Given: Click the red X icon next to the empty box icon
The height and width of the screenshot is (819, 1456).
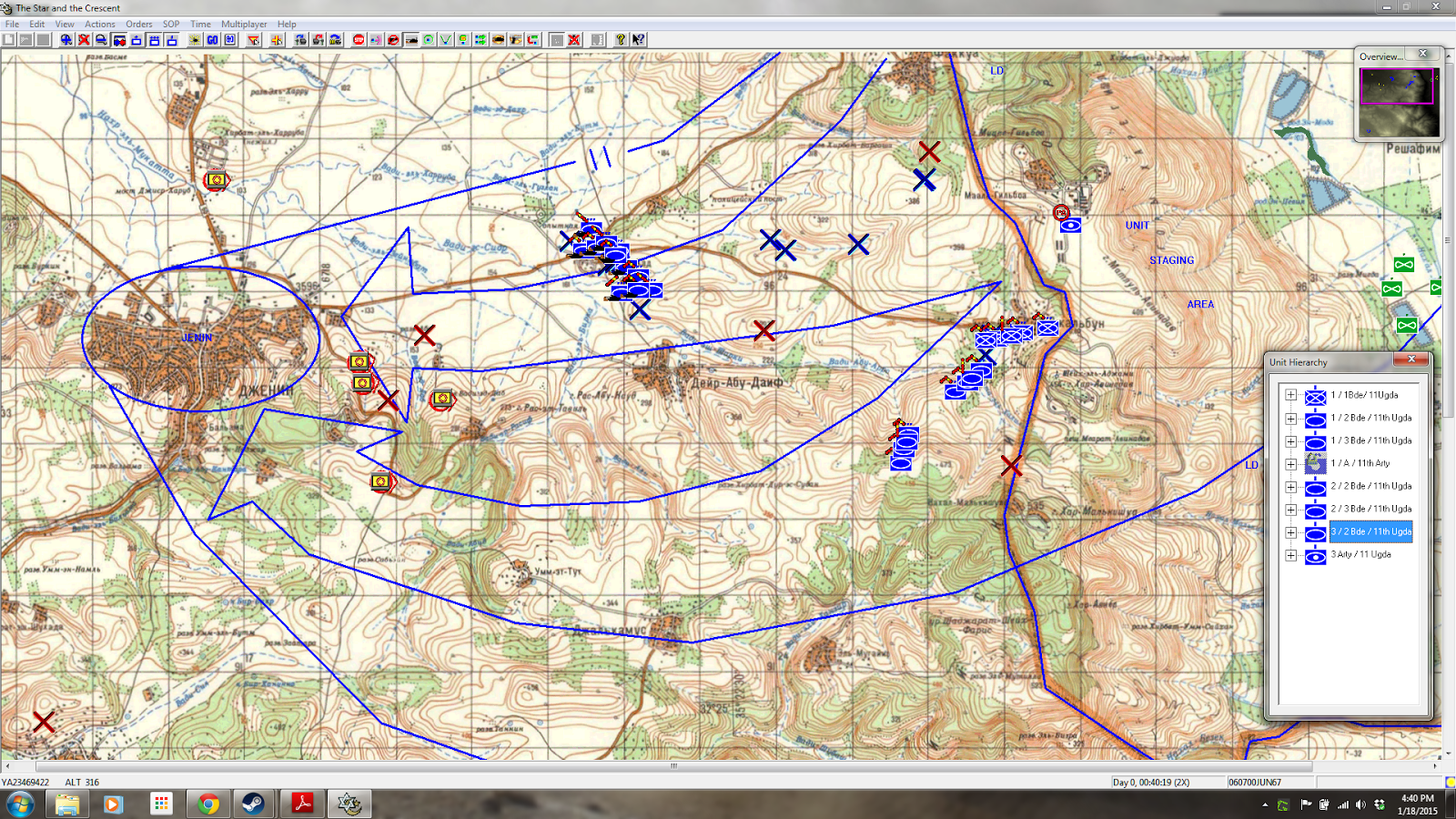Looking at the screenshot, I should point(574,40).
